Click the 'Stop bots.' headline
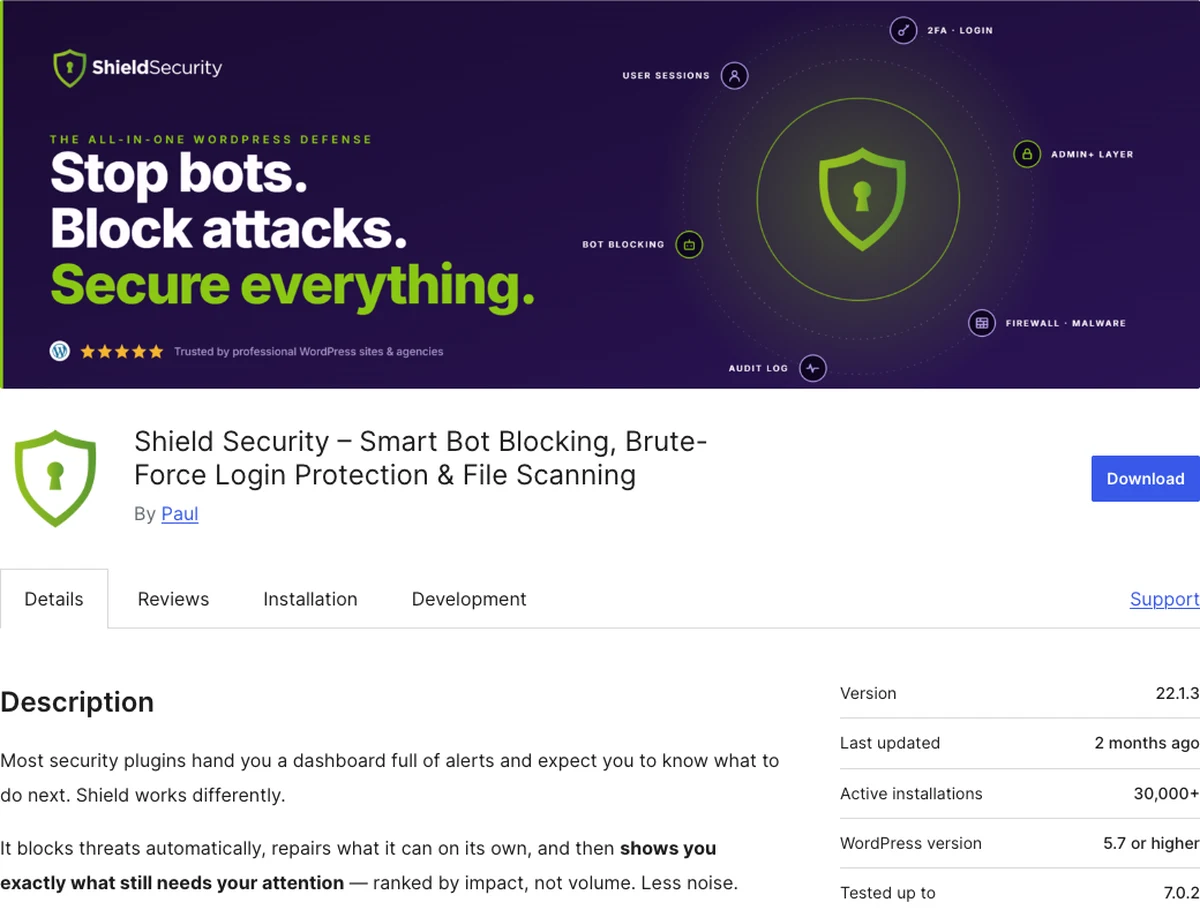The height and width of the screenshot is (910, 1200). [178, 174]
